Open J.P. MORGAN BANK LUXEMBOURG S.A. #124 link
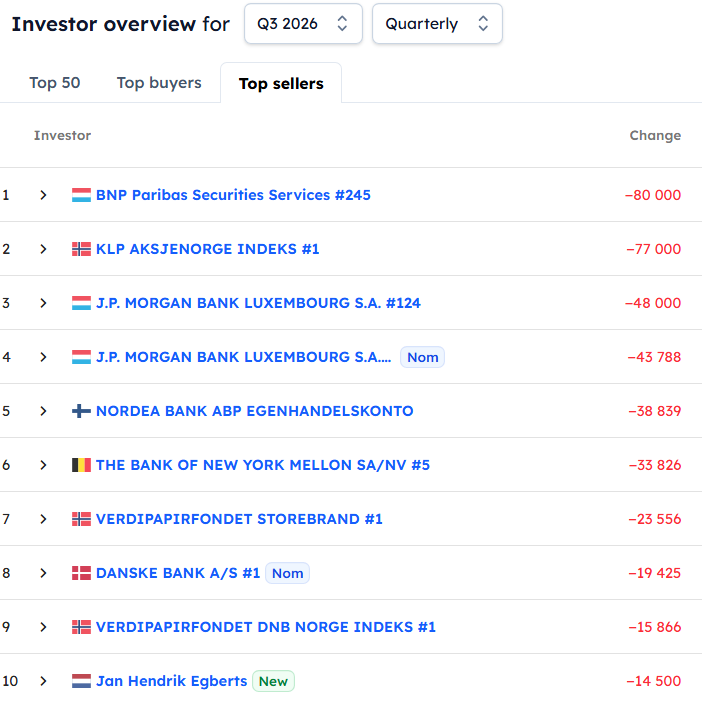702x701 pixels. click(258, 303)
